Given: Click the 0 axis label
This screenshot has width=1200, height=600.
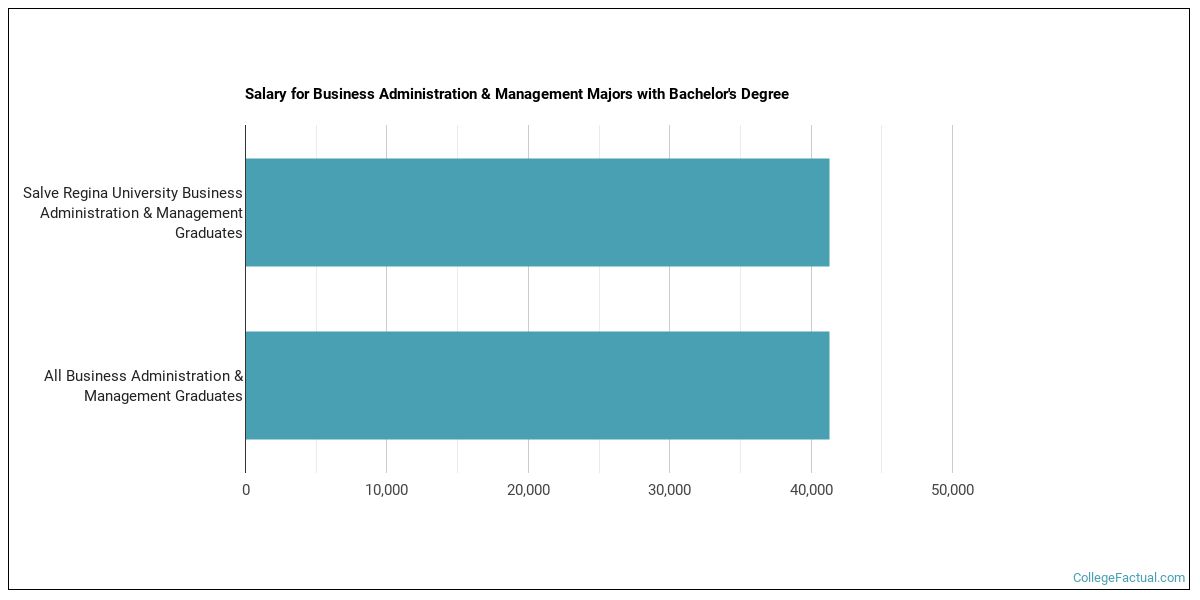Looking at the screenshot, I should click(x=246, y=490).
